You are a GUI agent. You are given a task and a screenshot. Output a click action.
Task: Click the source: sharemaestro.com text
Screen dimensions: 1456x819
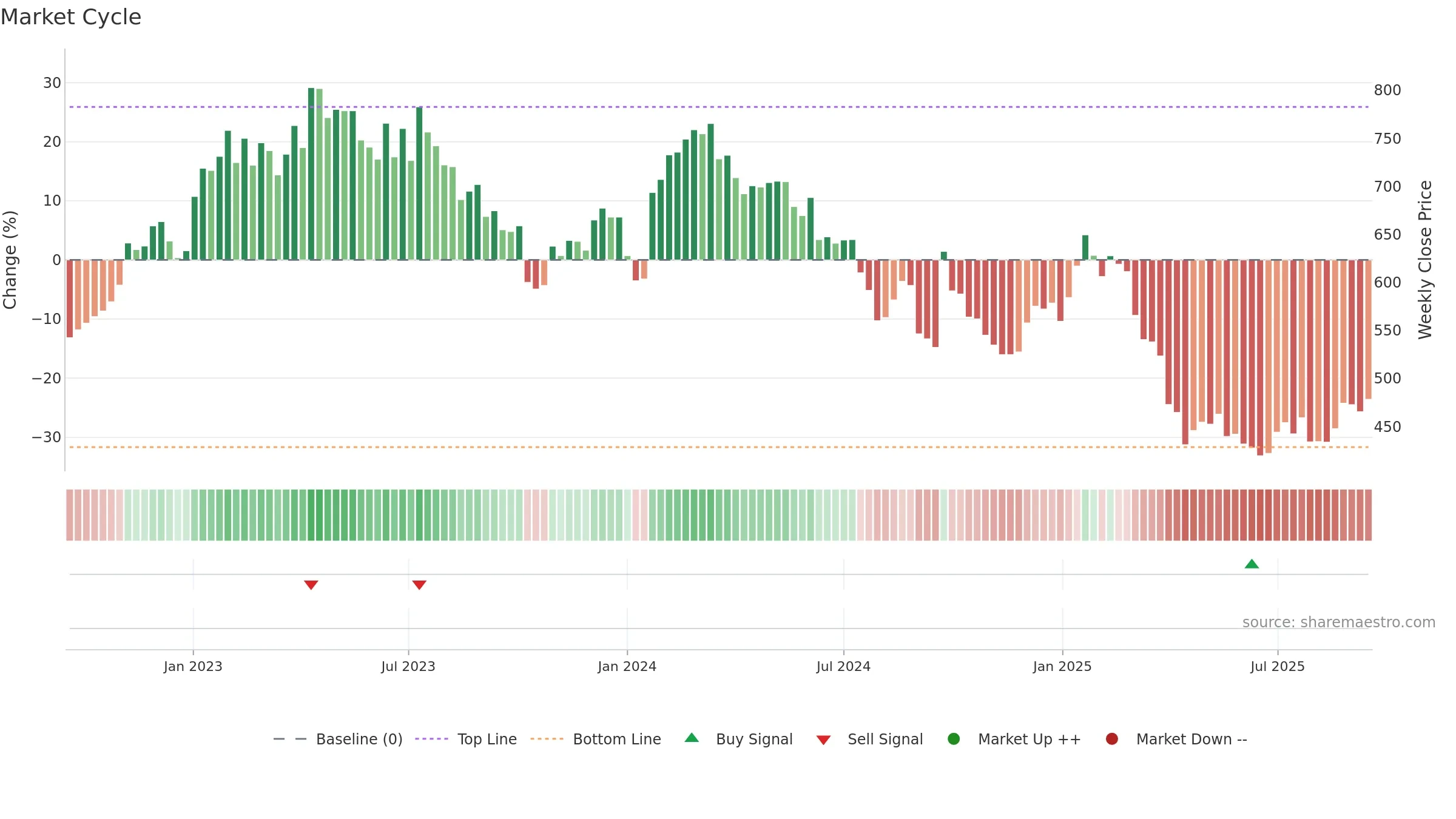1339,622
